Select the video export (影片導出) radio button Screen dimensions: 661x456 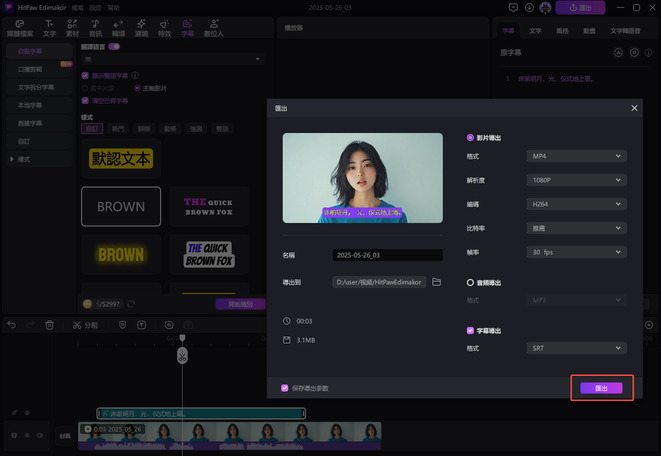tap(471, 137)
